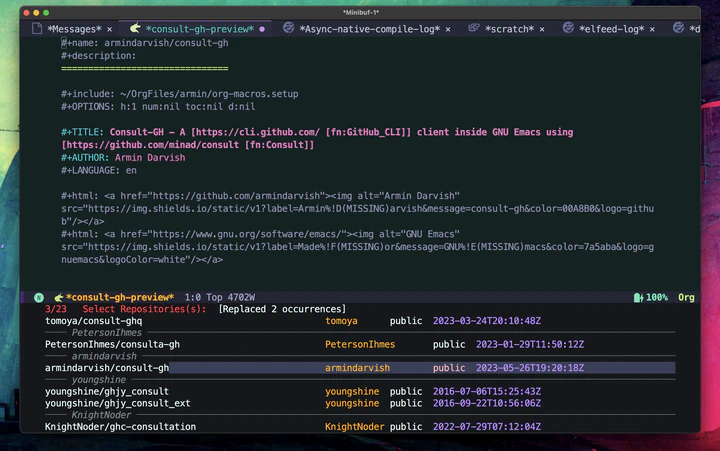Select the *consult-gh-preview* tab
The height and width of the screenshot is (451, 720).
tap(200, 29)
